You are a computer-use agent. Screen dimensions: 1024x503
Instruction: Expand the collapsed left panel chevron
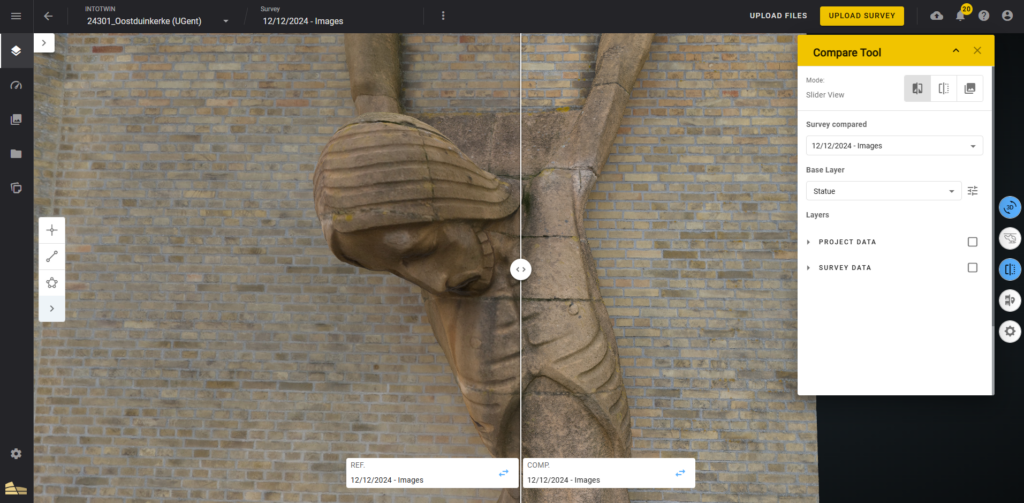coord(44,43)
